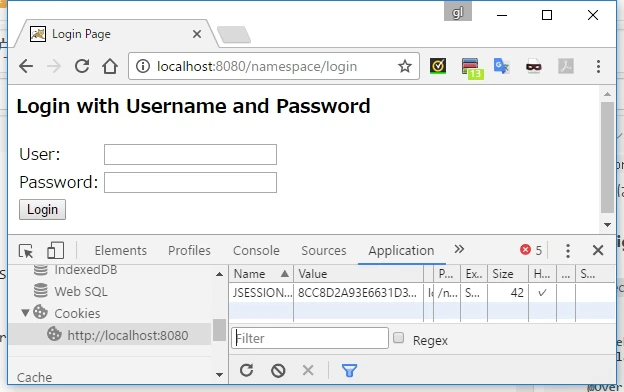
Task: Show the 5 errors indicator
Action: point(531,250)
